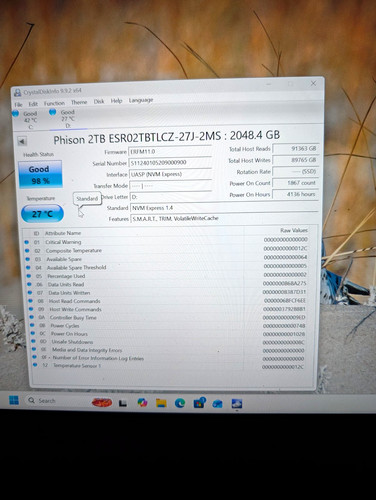Open the Windows Start menu
Image resolution: width=376 pixels, height=500 pixels.
(14, 400)
